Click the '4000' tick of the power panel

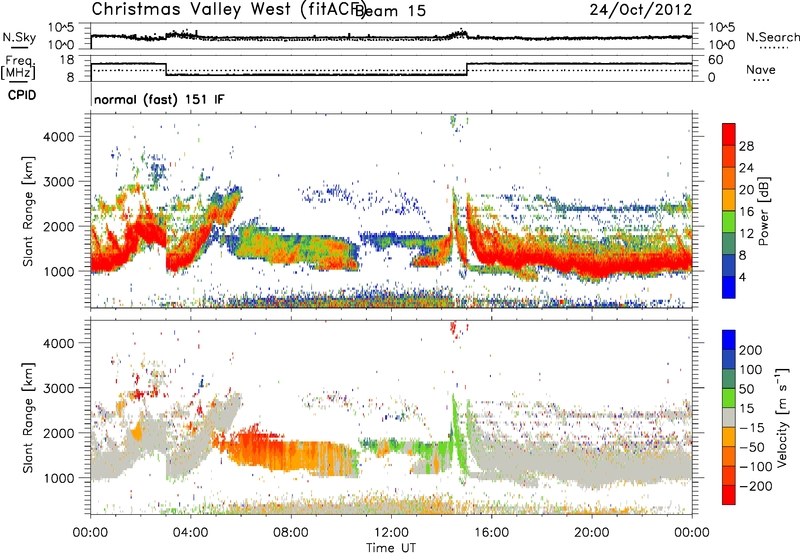click(x=58, y=137)
